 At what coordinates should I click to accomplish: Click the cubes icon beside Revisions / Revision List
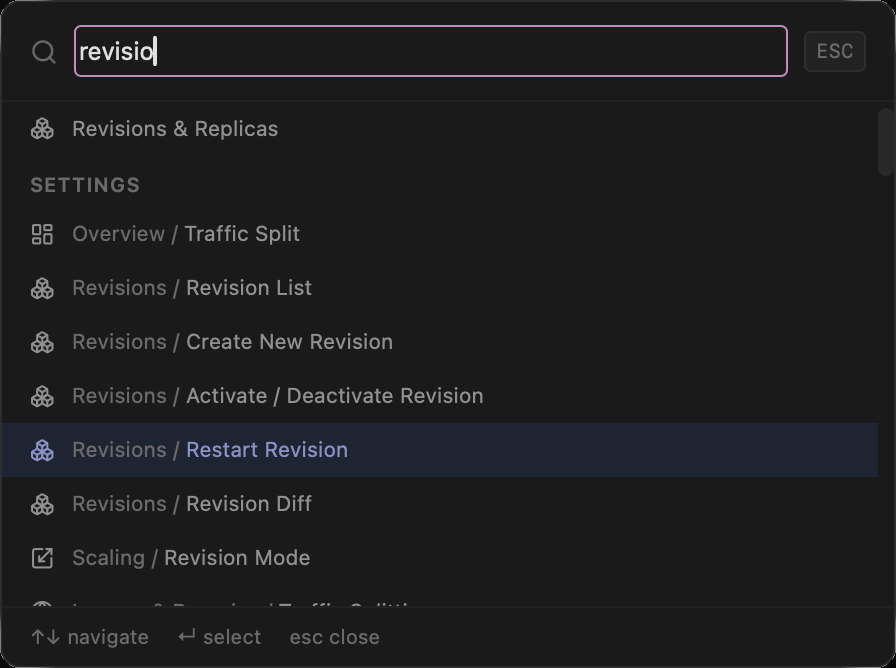(x=43, y=287)
